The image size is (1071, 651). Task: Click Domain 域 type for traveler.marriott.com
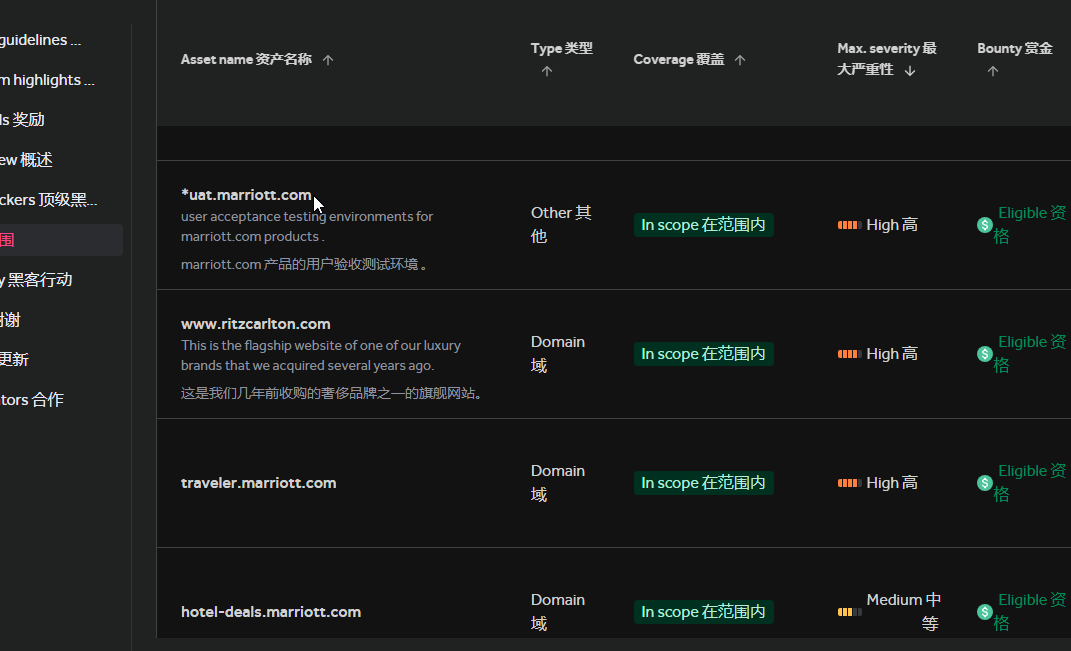tap(558, 483)
